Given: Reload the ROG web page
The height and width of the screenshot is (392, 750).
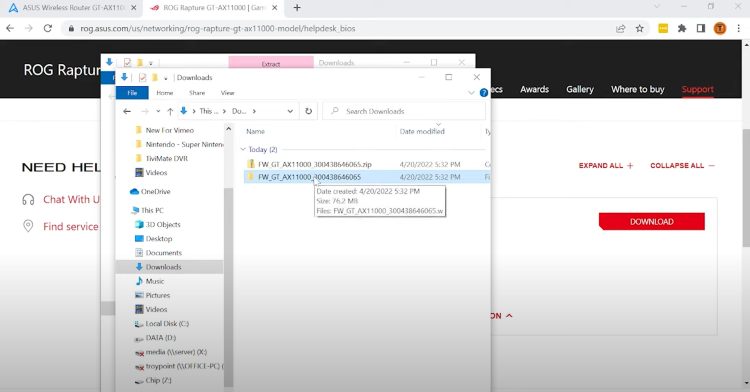Looking at the screenshot, I should coord(48,29).
